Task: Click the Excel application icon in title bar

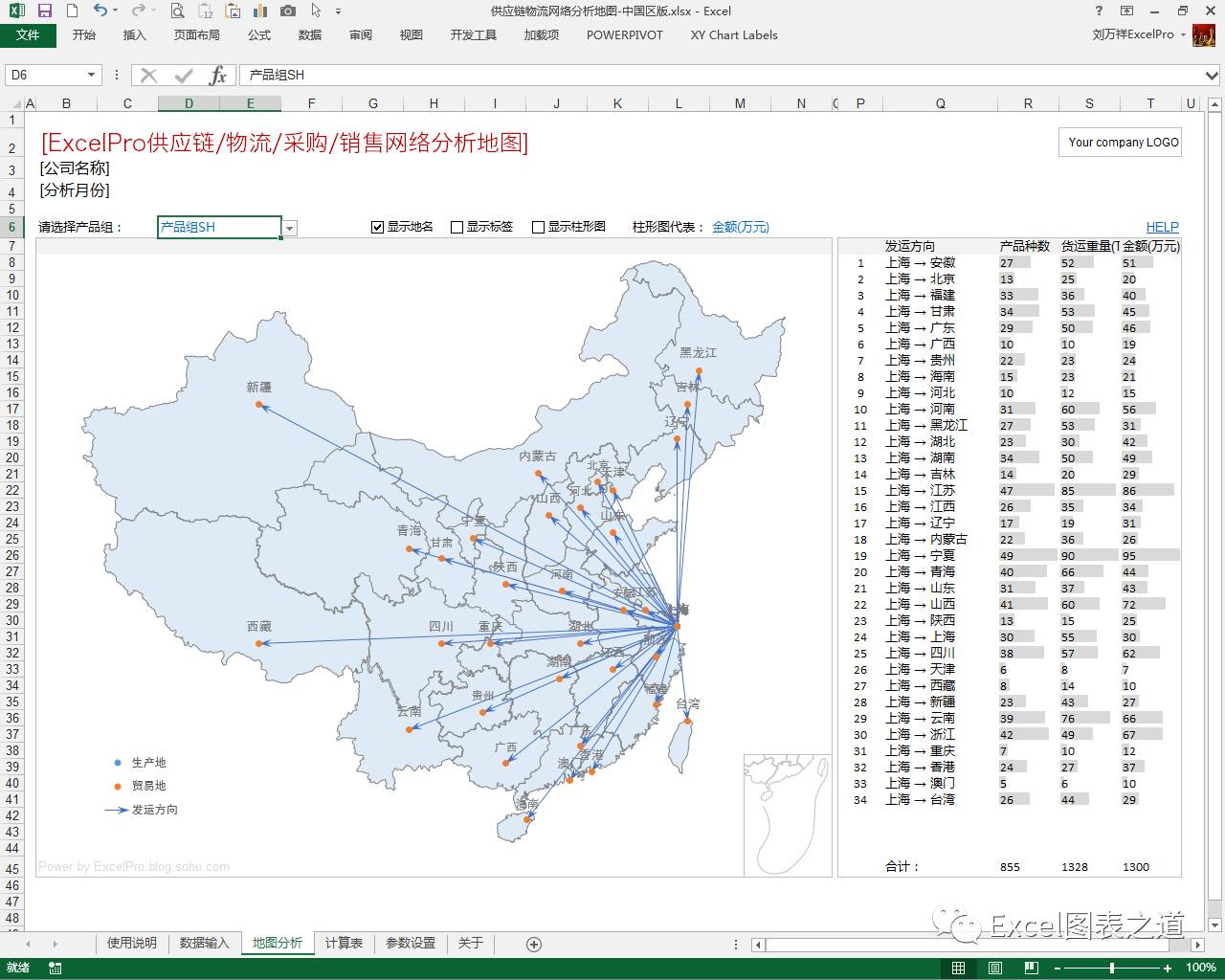Action: pyautogui.click(x=16, y=11)
